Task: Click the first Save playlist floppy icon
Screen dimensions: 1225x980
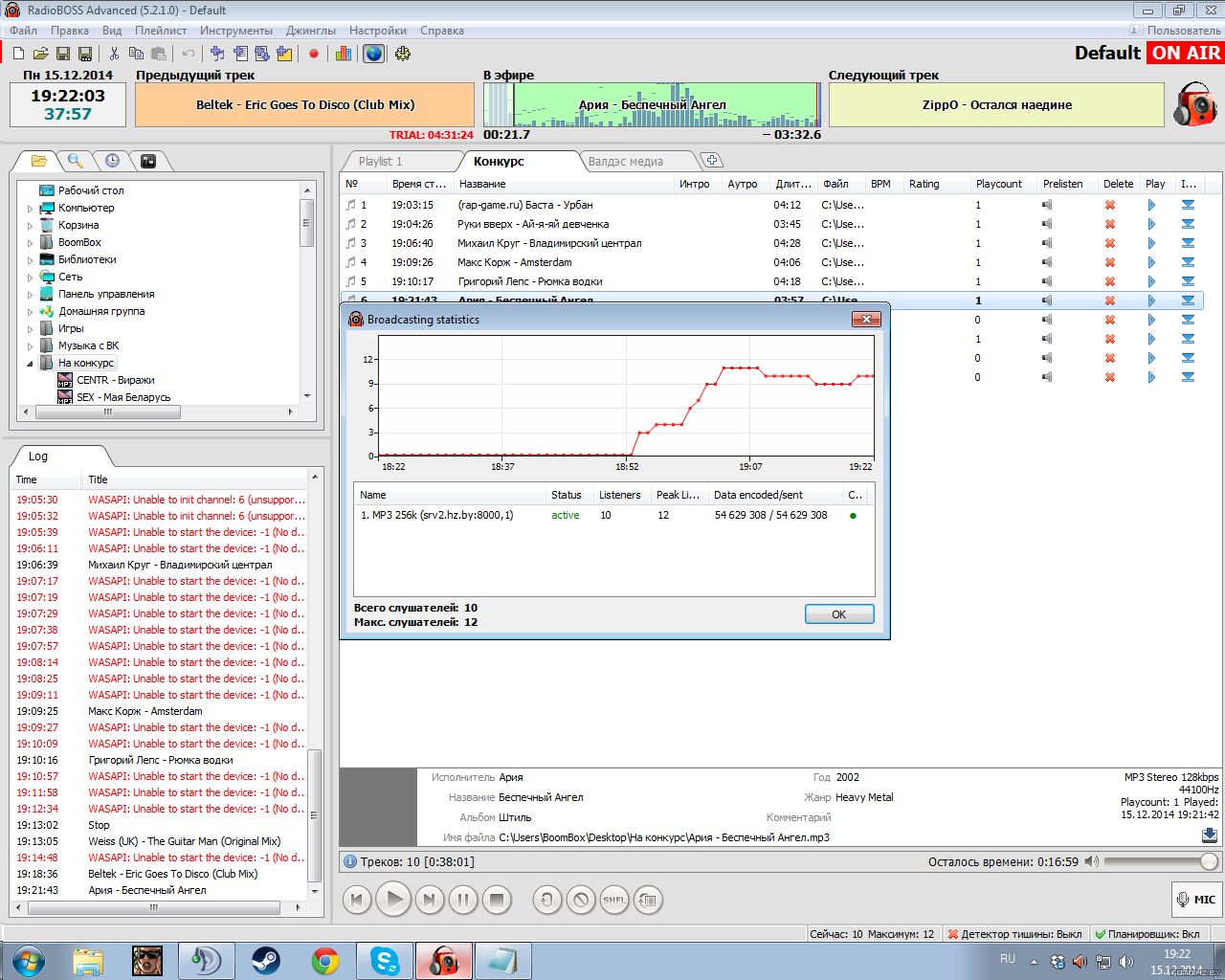Action: click(63, 54)
